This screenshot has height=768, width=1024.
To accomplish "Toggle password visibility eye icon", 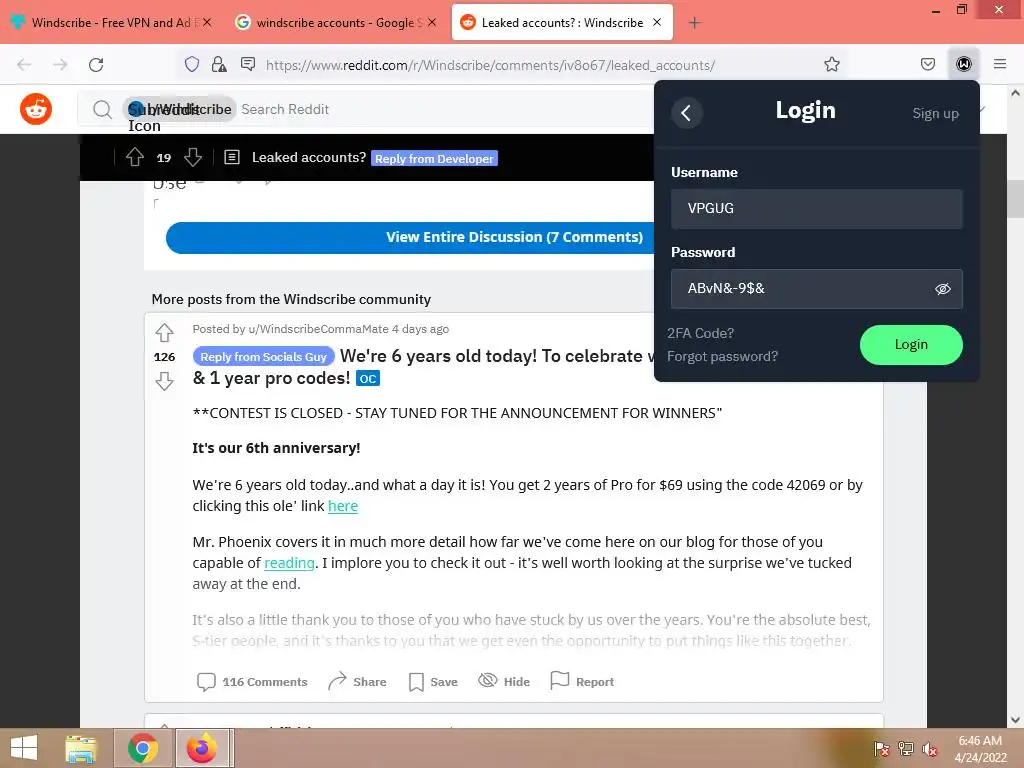I will [x=942, y=289].
